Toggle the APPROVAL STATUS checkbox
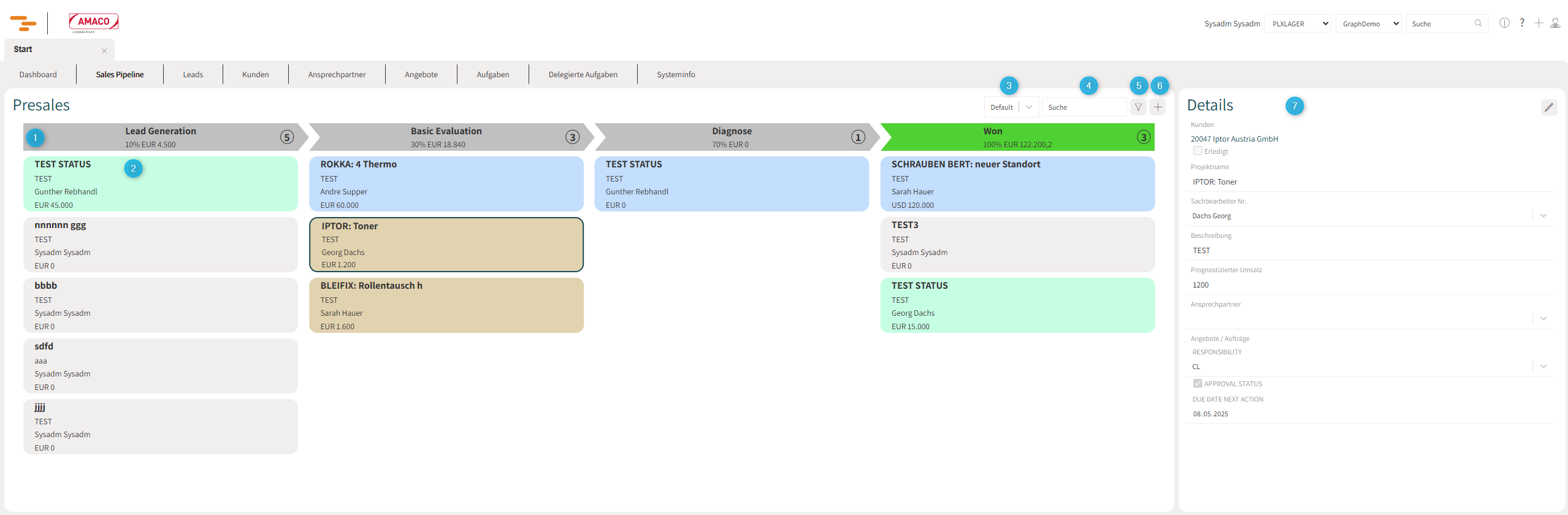 point(1197,383)
